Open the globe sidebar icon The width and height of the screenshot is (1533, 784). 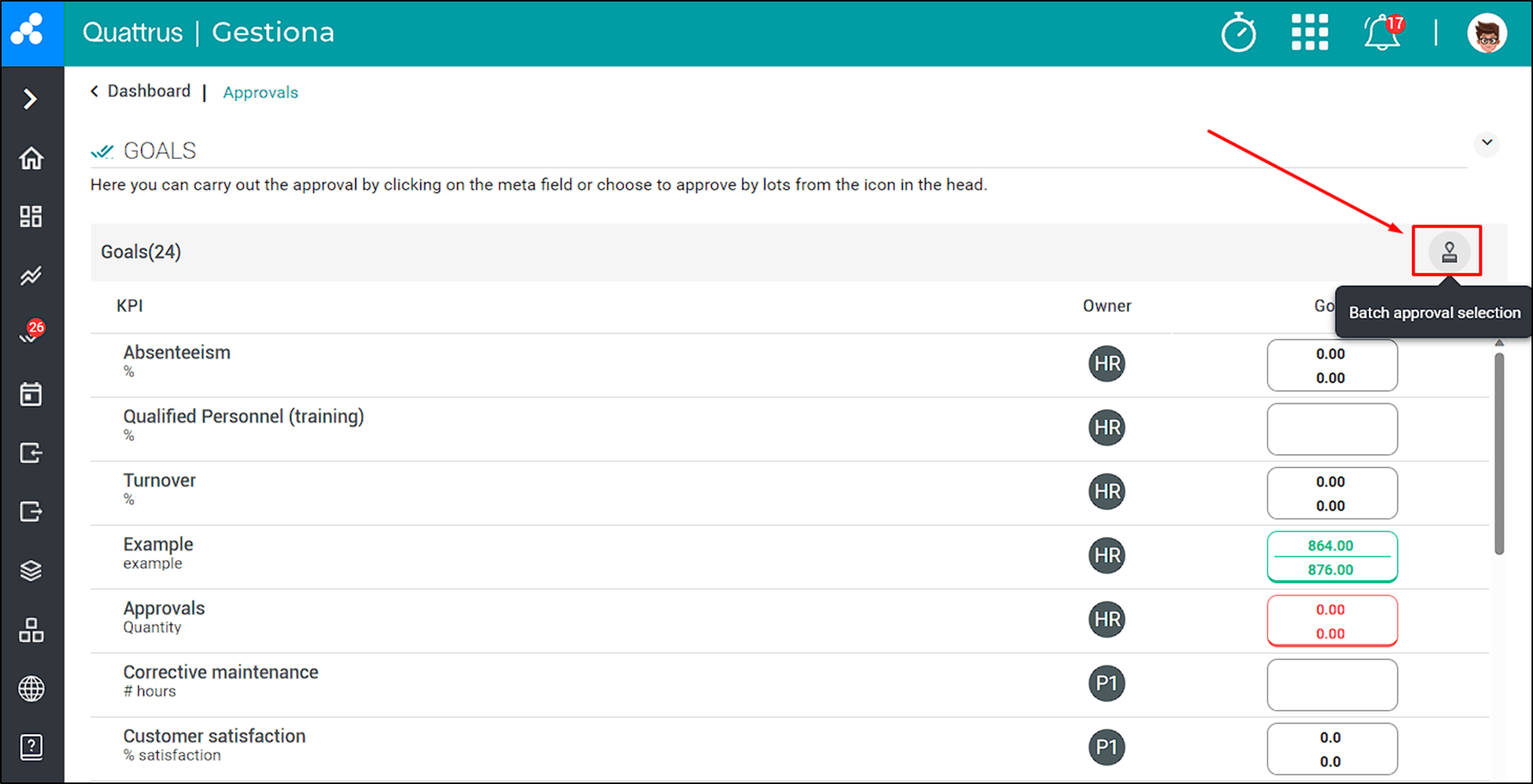click(31, 688)
